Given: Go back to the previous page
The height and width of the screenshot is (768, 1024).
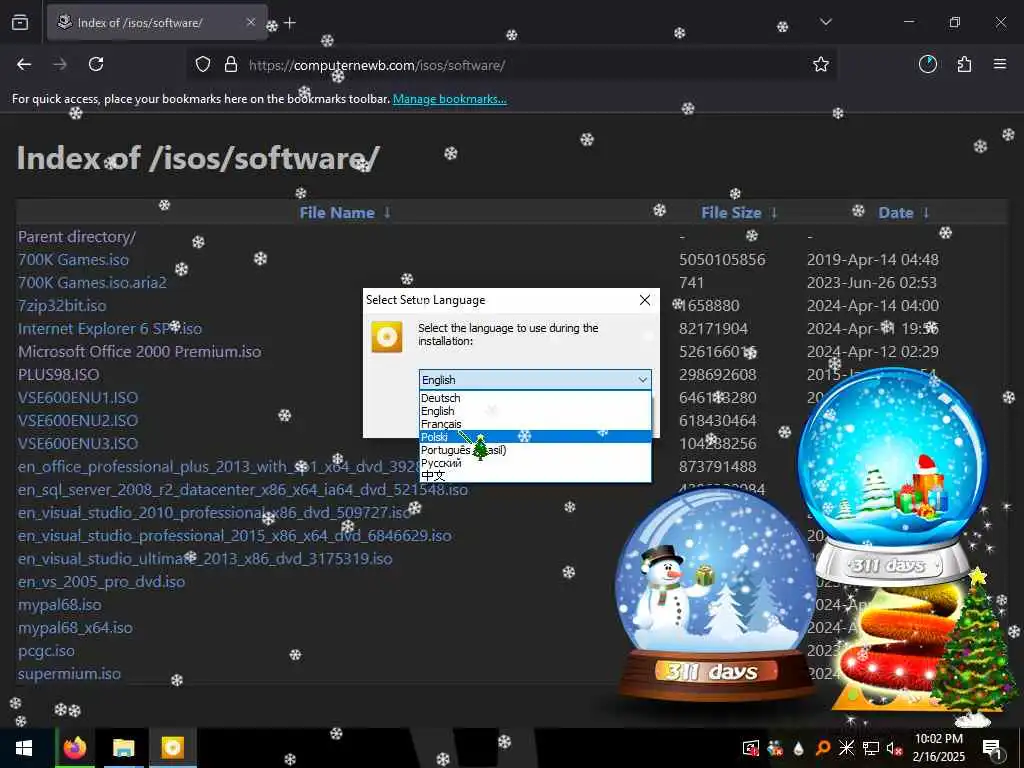Looking at the screenshot, I should pos(24,64).
